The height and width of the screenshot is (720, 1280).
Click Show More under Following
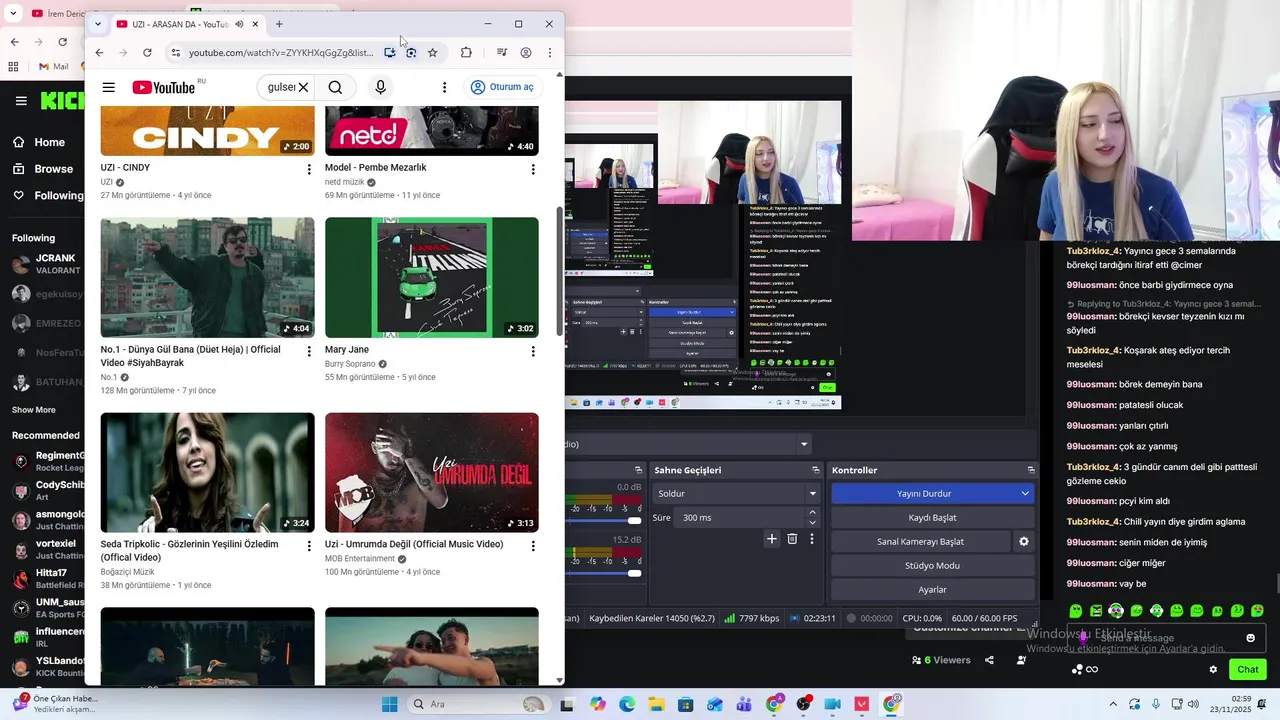coord(34,410)
